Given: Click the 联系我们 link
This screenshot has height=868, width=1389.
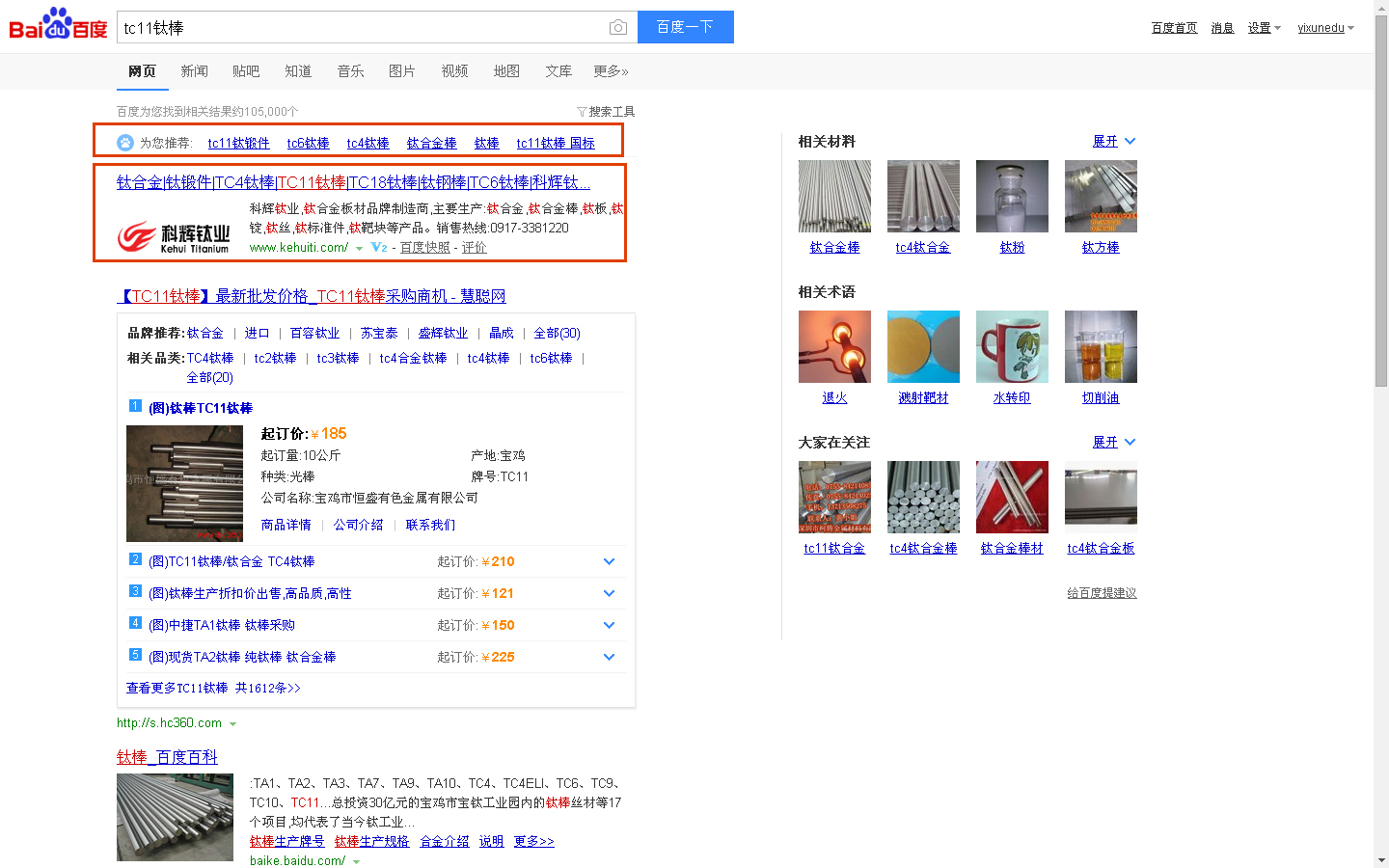Looking at the screenshot, I should coord(430,525).
